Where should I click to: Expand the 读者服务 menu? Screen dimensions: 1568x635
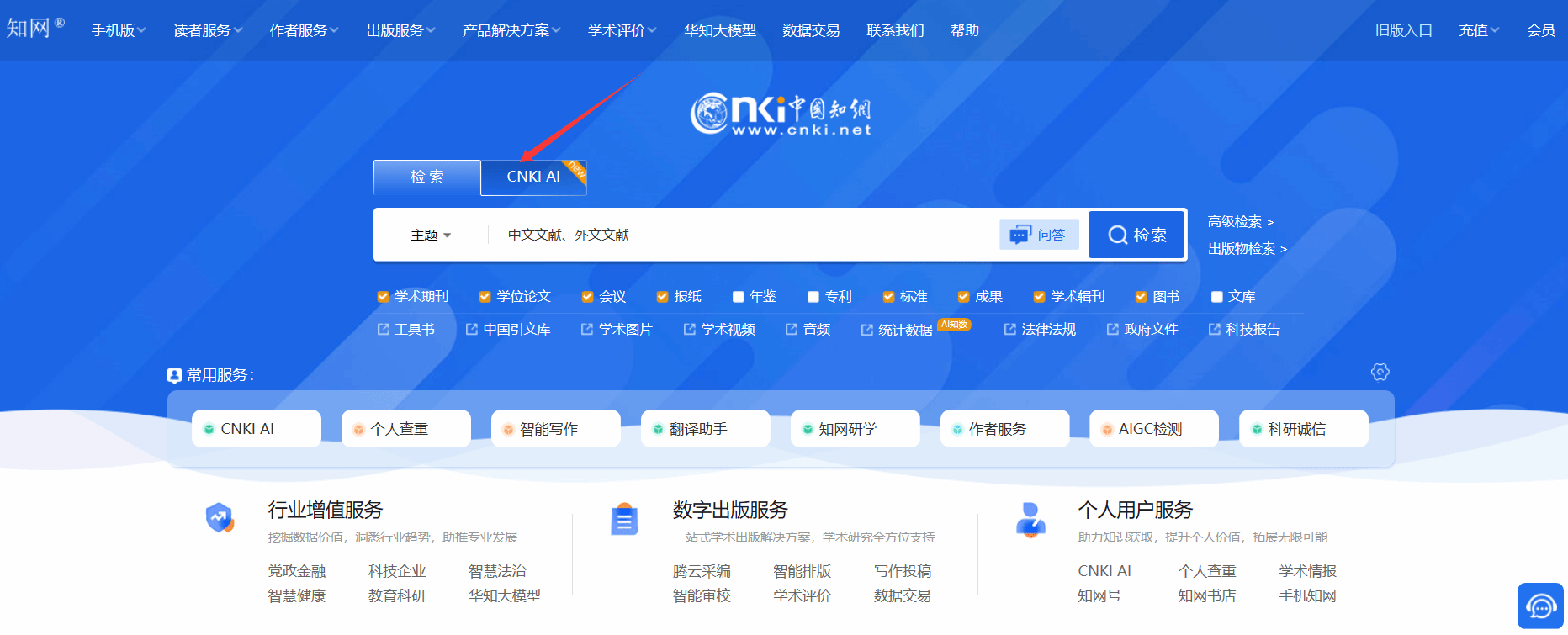207,30
